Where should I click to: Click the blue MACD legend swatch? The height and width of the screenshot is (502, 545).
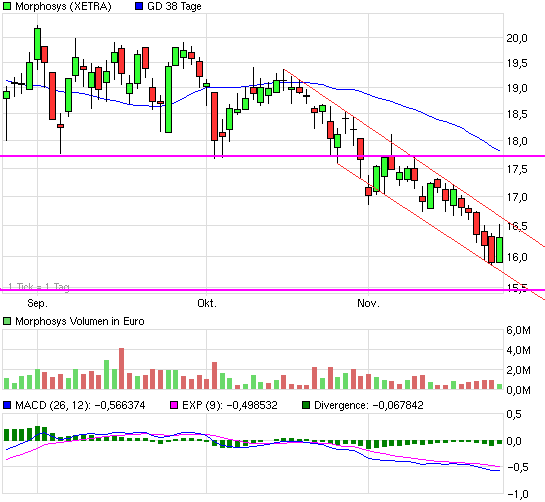tap(7, 405)
